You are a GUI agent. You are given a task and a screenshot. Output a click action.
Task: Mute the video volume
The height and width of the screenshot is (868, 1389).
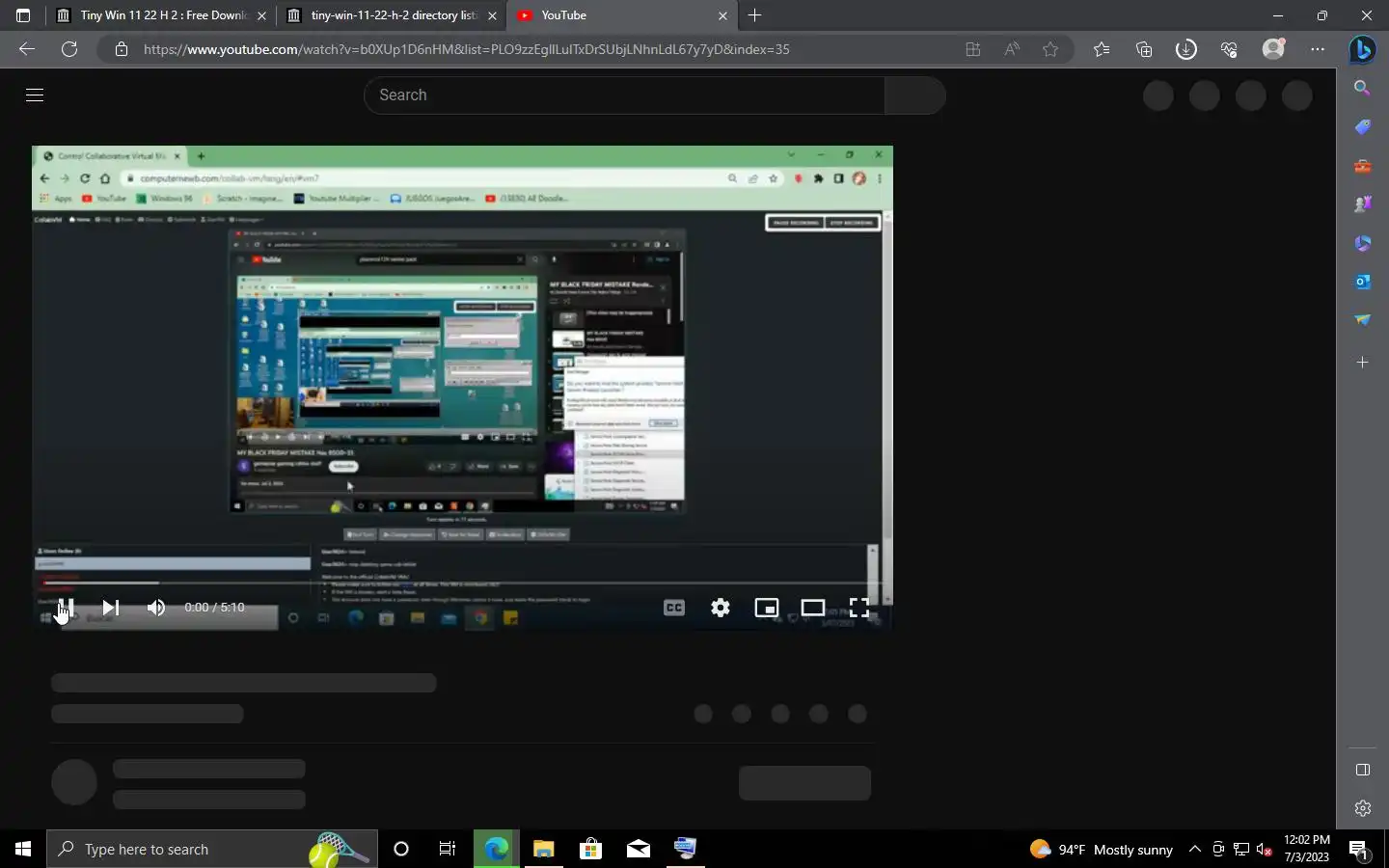(156, 608)
